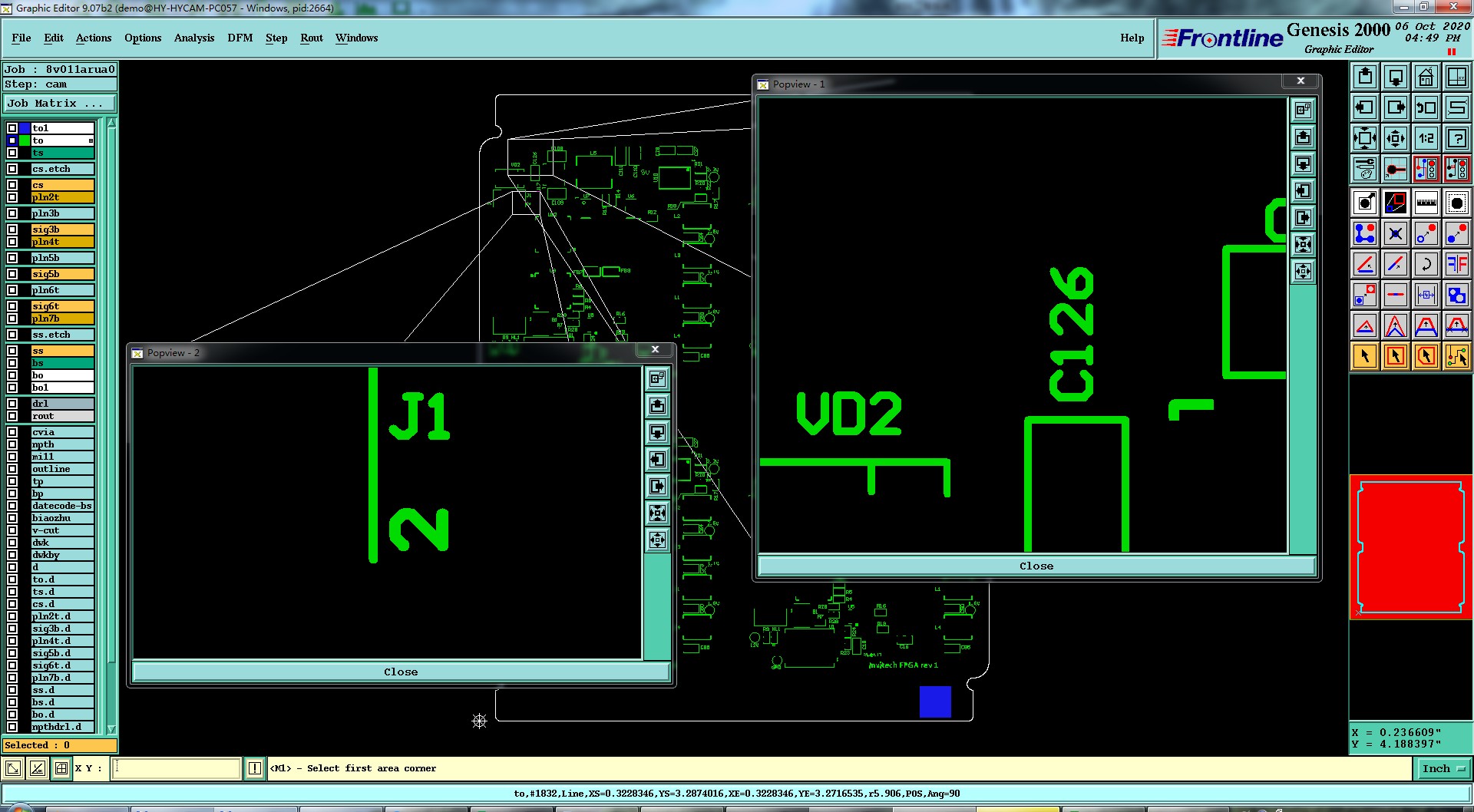Open the Rout menu

point(312,38)
